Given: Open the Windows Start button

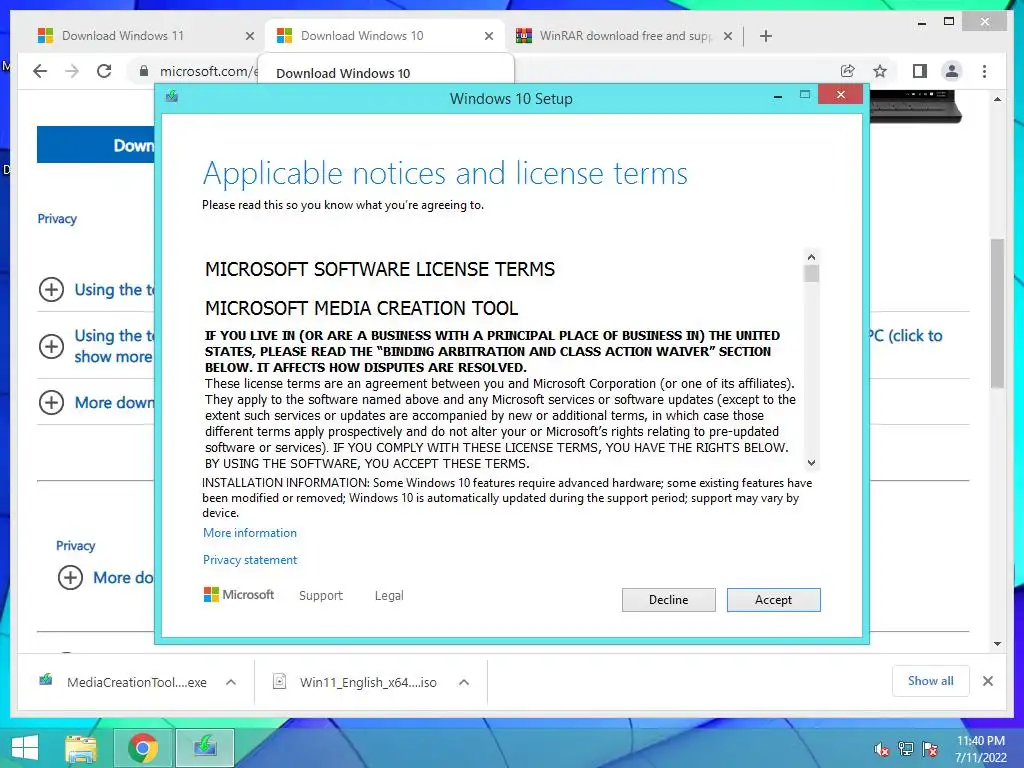Looking at the screenshot, I should tap(25, 748).
